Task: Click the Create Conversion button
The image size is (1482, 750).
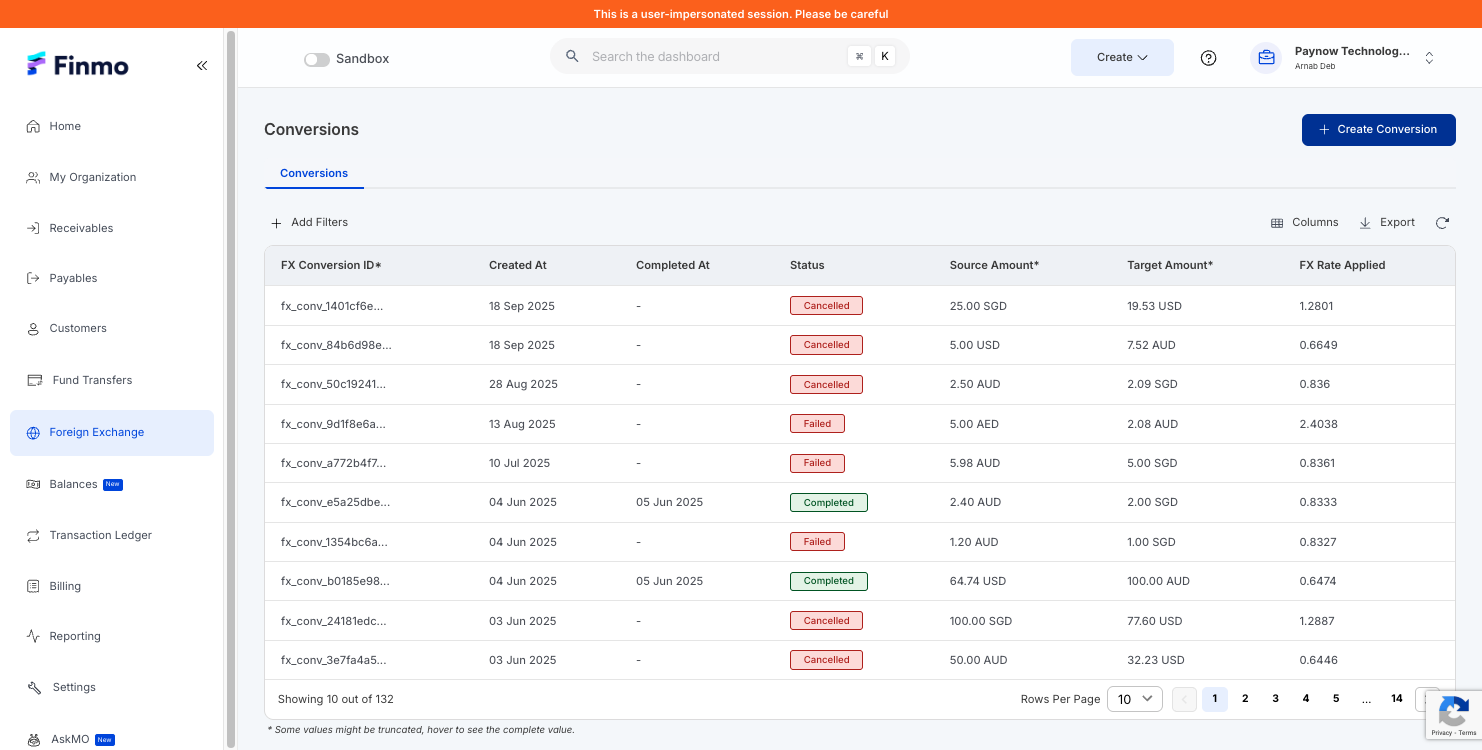Action: click(x=1378, y=129)
